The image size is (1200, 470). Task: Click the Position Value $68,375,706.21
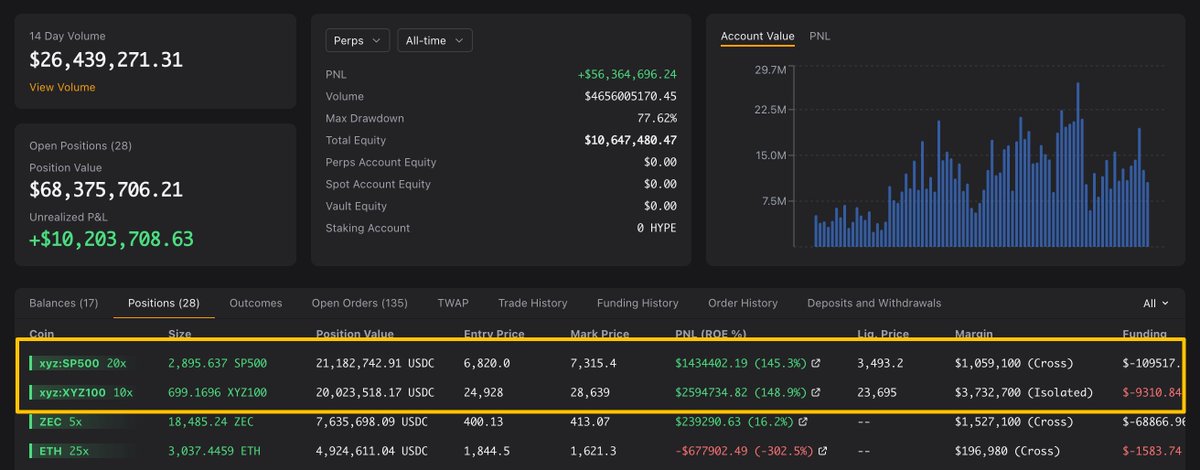tap(106, 190)
